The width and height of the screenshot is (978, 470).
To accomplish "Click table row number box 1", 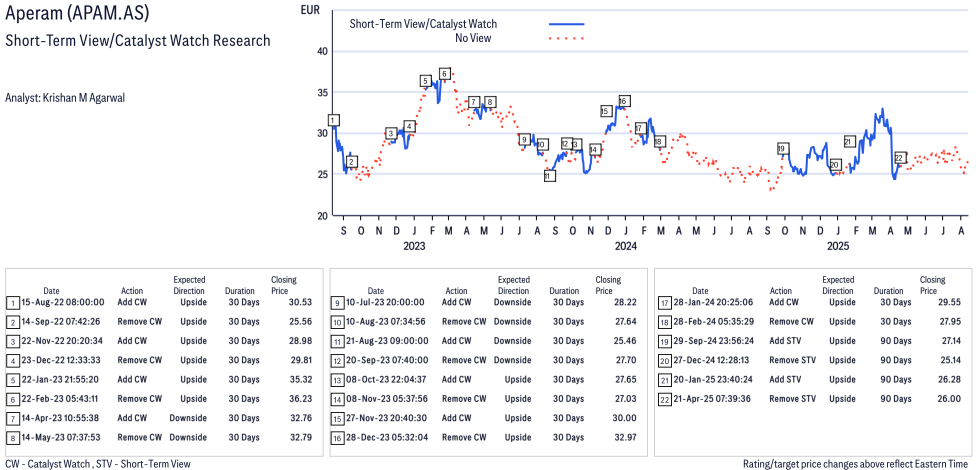I will pos(14,302).
